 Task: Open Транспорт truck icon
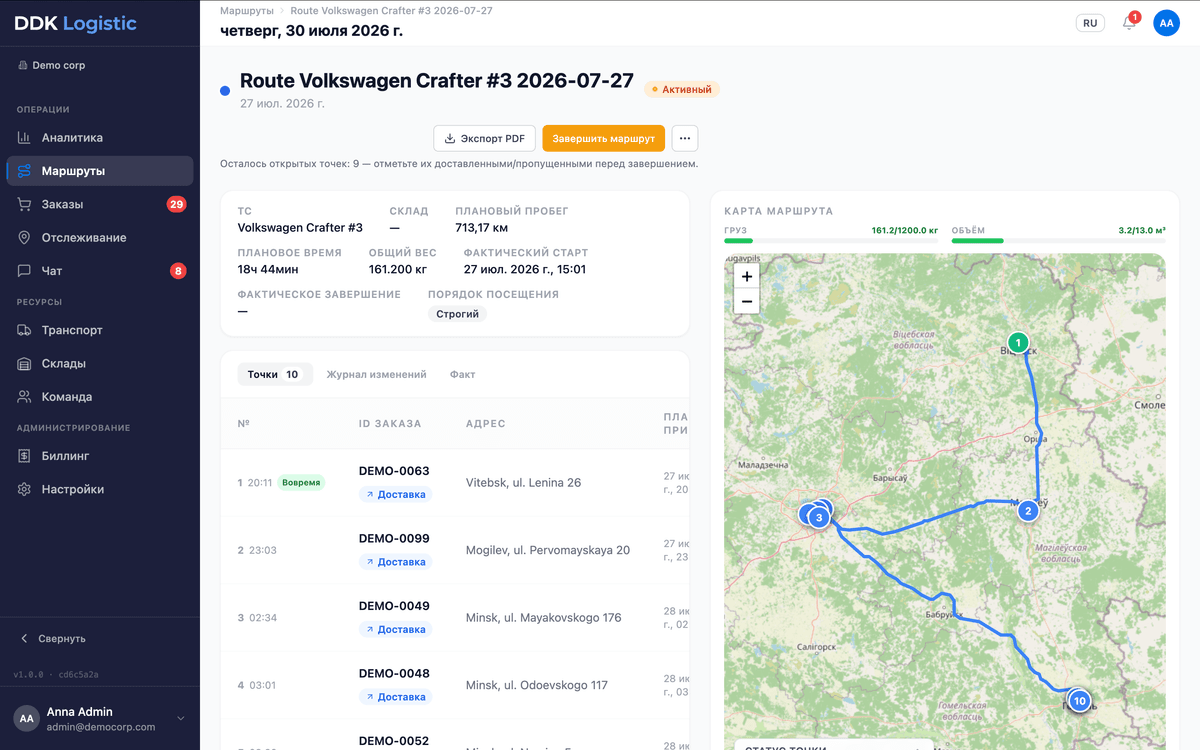point(24,330)
